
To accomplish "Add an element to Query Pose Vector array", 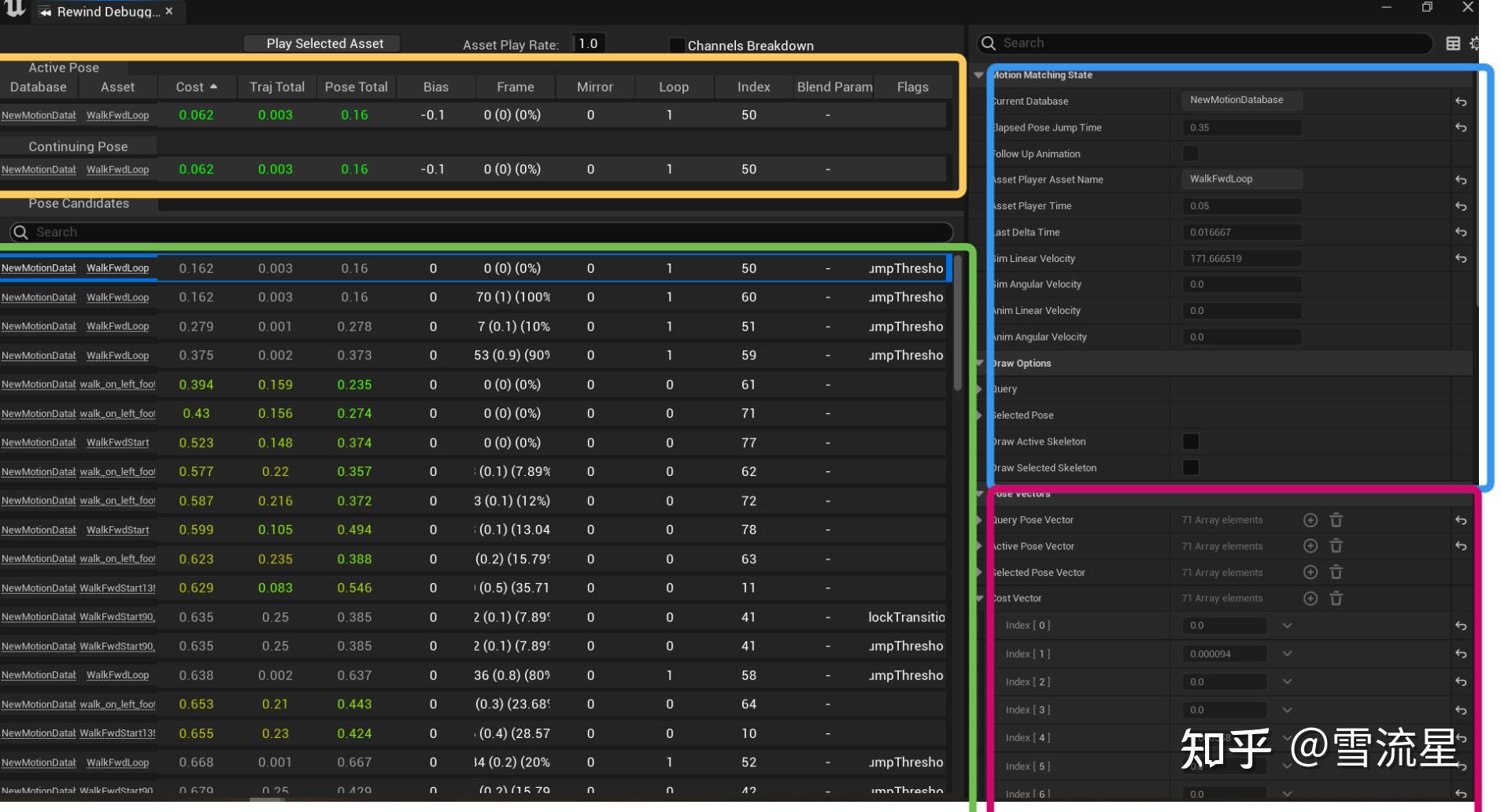I will (1310, 520).
